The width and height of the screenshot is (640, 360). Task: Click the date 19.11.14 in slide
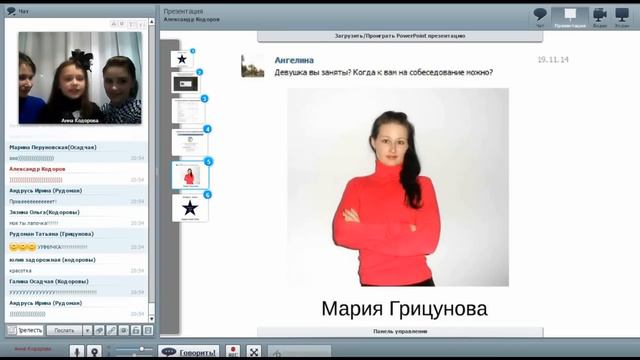pyautogui.click(x=553, y=60)
